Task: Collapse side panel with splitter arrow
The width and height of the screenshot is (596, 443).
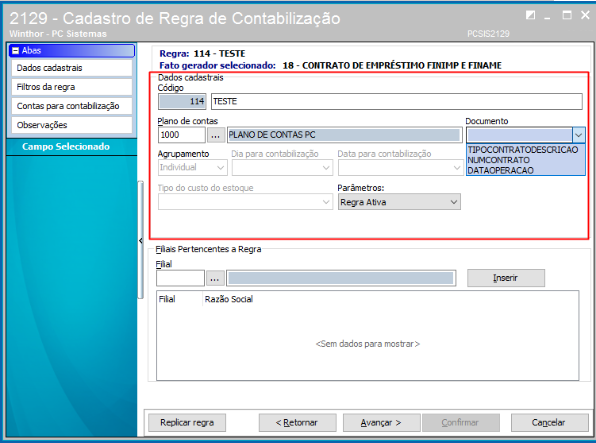Action: click(x=141, y=241)
